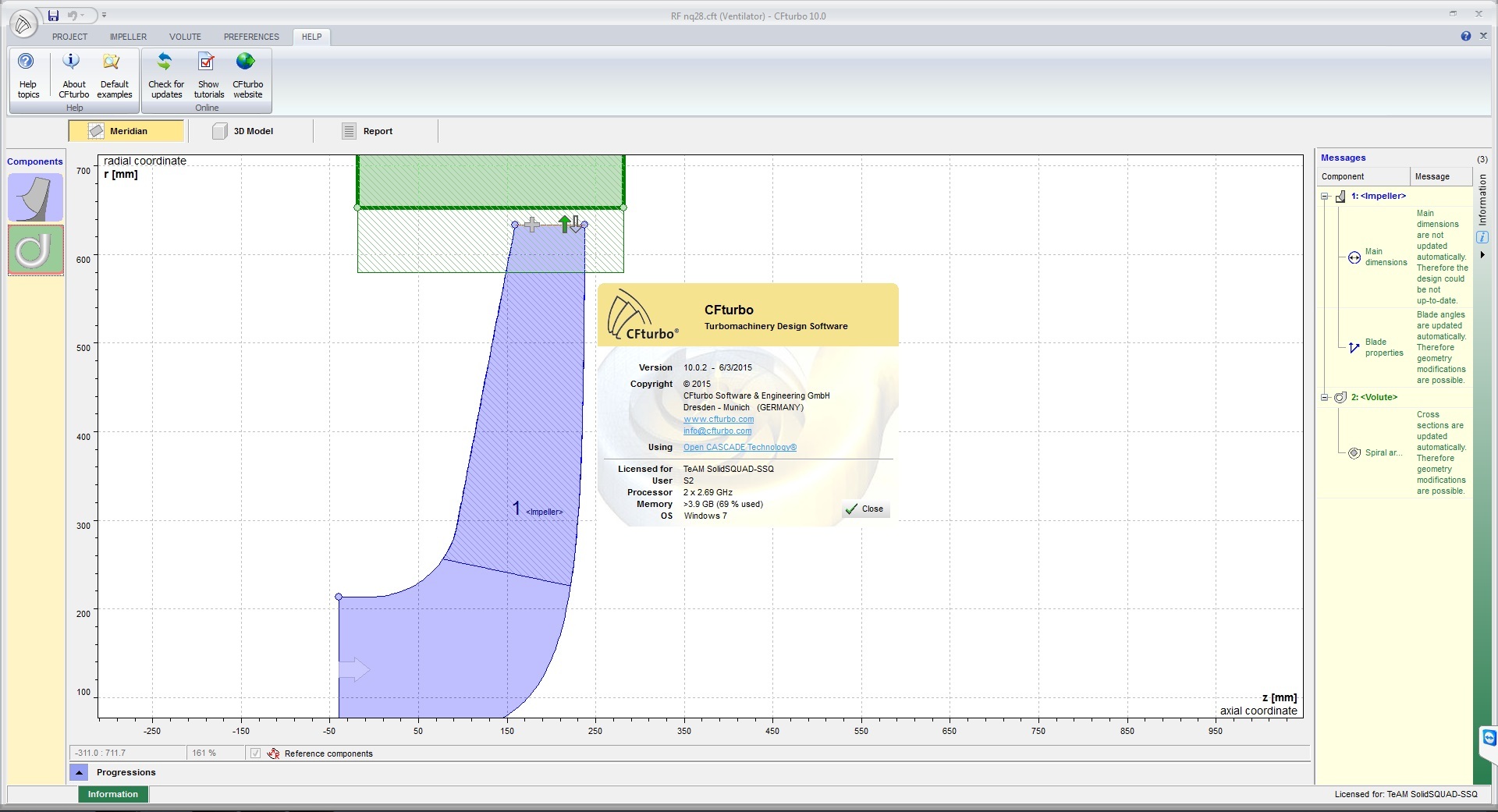Viewport: 1498px width, 812px height.
Task: Click the Main dimensions double-arrow icon
Action: [1354, 257]
